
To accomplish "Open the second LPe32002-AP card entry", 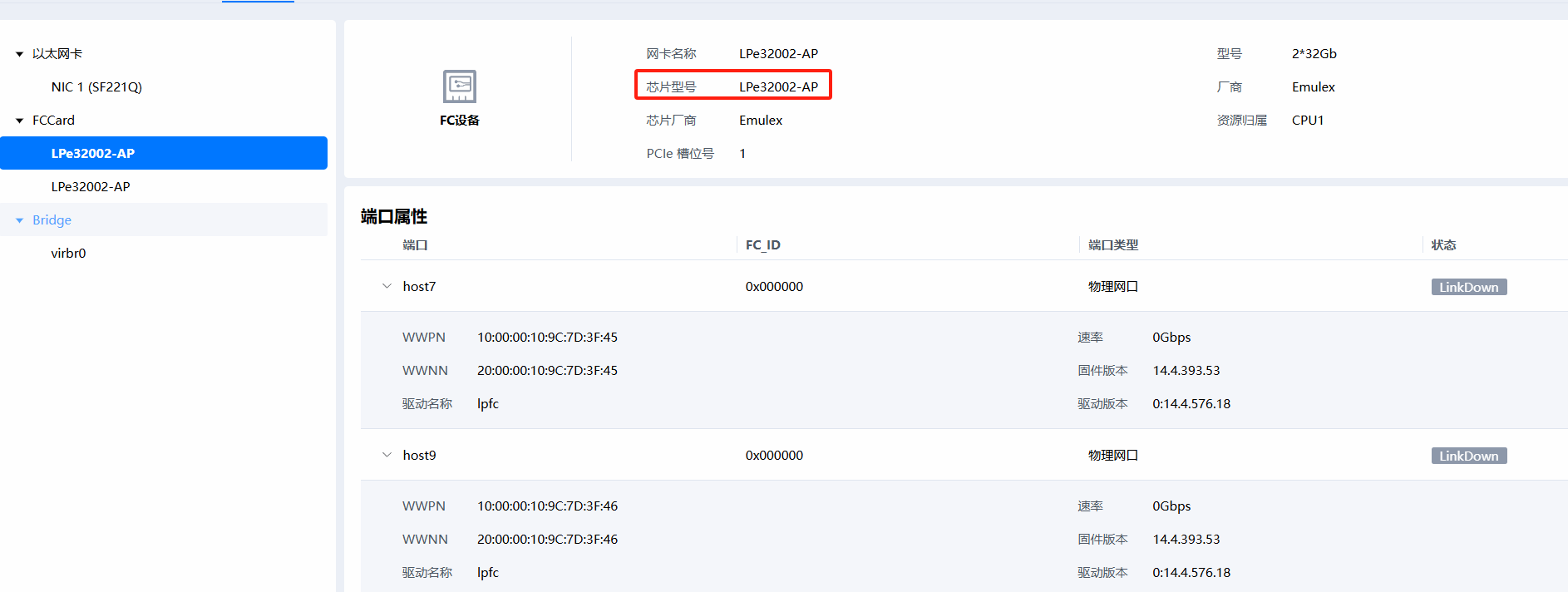I will coord(91,187).
